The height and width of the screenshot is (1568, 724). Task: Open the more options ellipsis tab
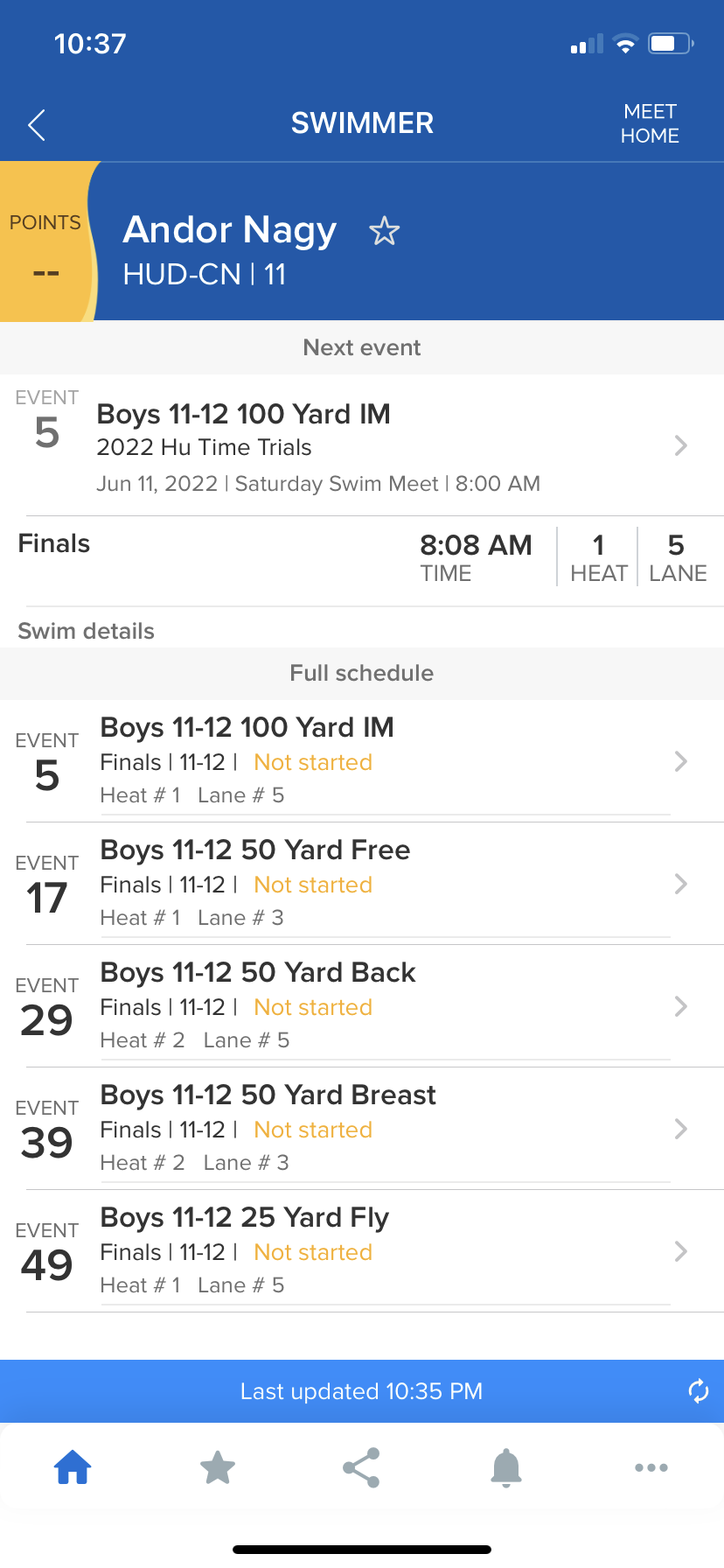point(651,1467)
